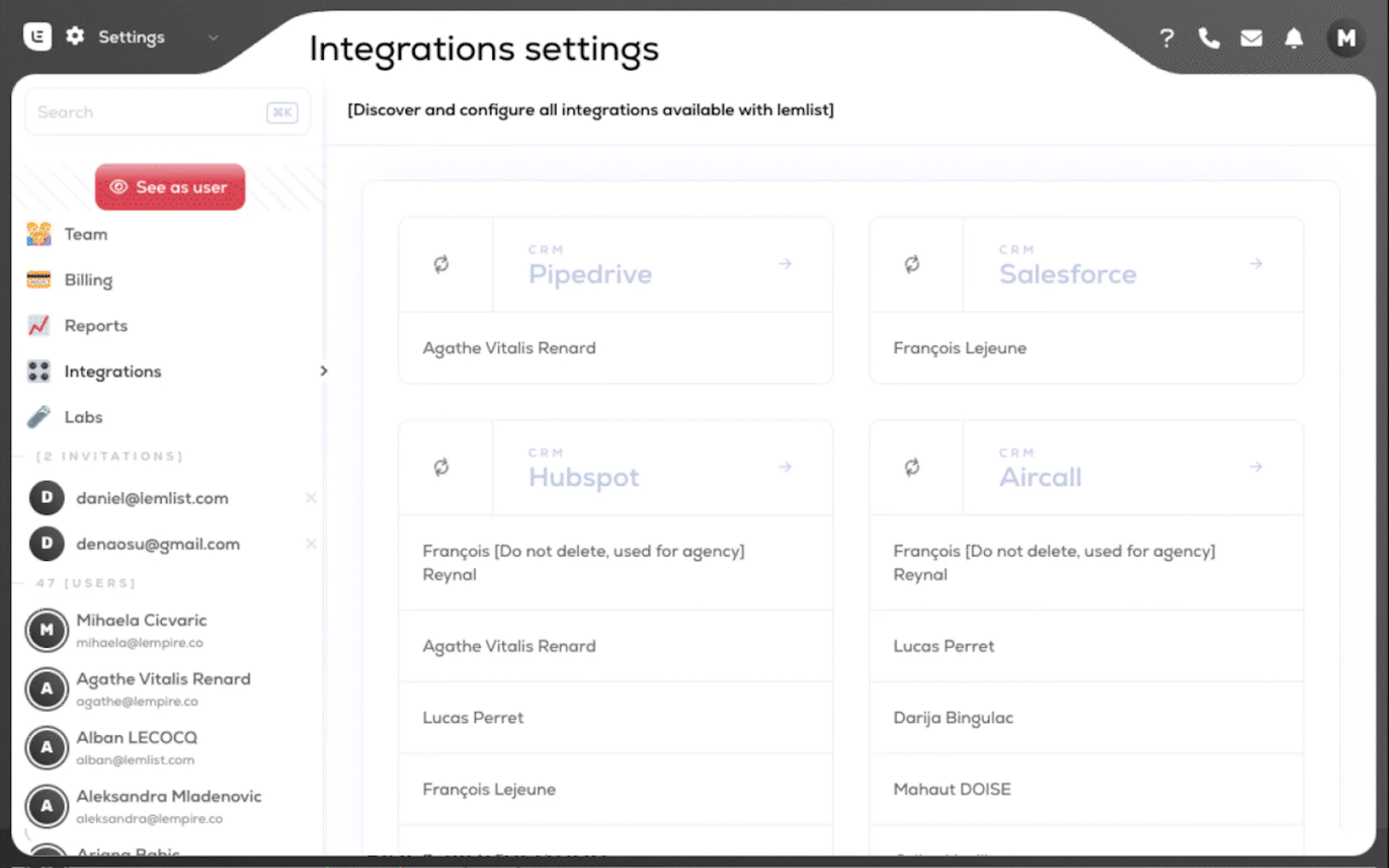The height and width of the screenshot is (868, 1389).
Task: Click the Aircall sync refresh icon
Action: coord(912,467)
